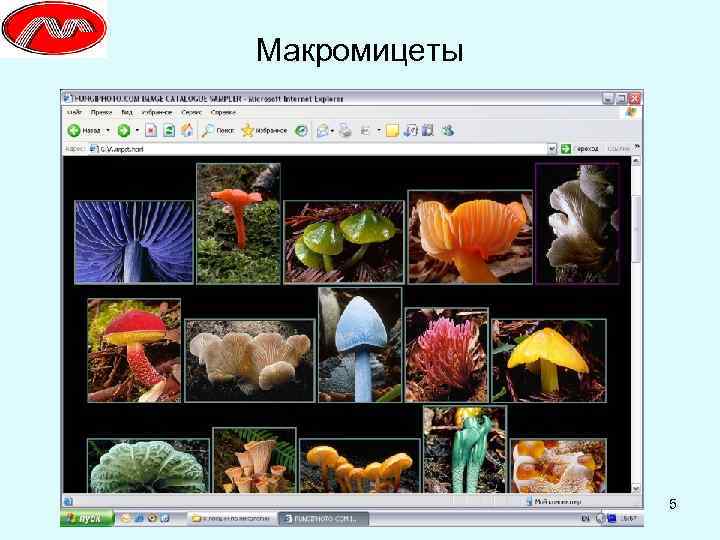This screenshot has height=540, width=720.
Task: Open the pink coral fungus thumbnail
Action: click(447, 355)
